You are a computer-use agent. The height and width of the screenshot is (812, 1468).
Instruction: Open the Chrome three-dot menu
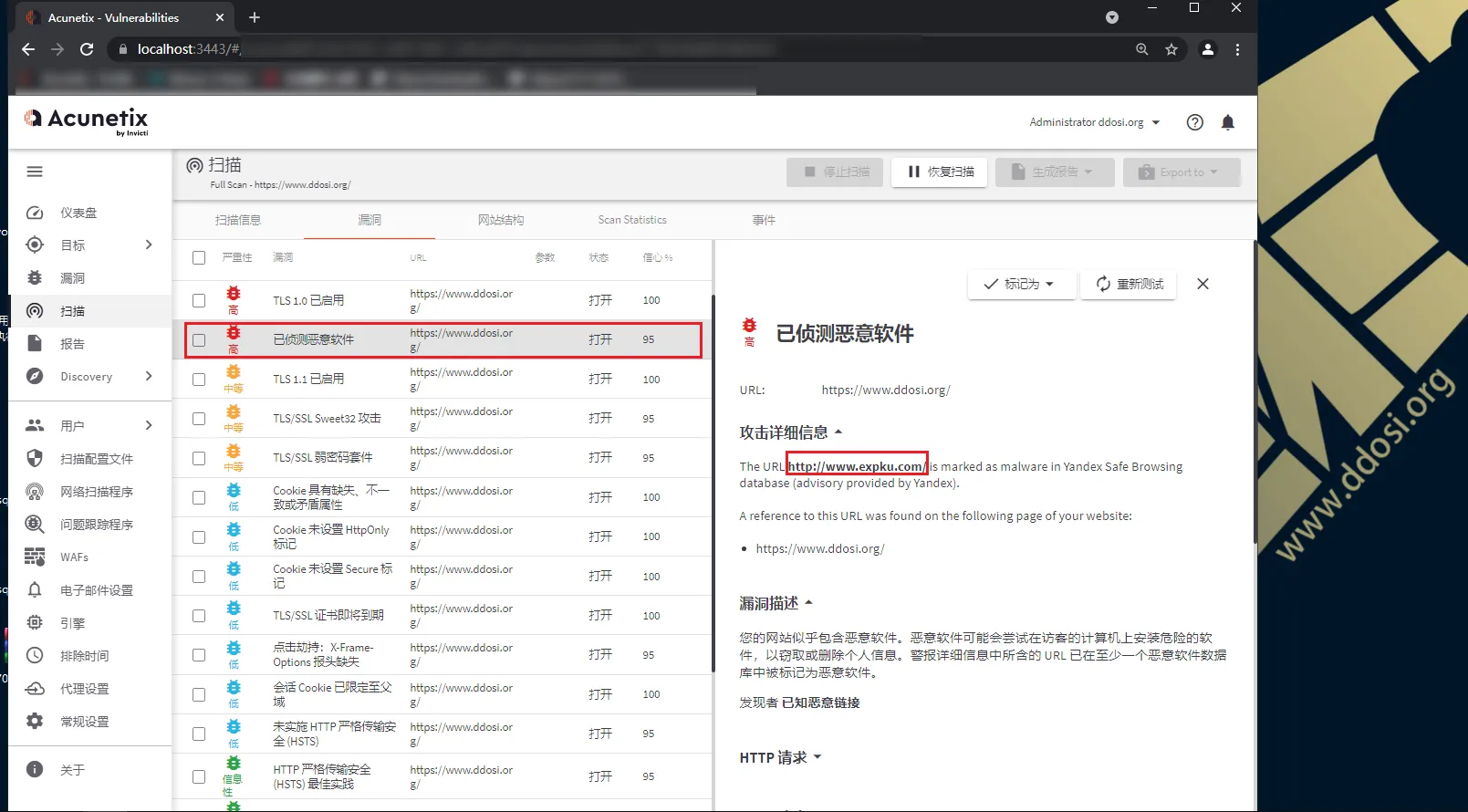1237,49
